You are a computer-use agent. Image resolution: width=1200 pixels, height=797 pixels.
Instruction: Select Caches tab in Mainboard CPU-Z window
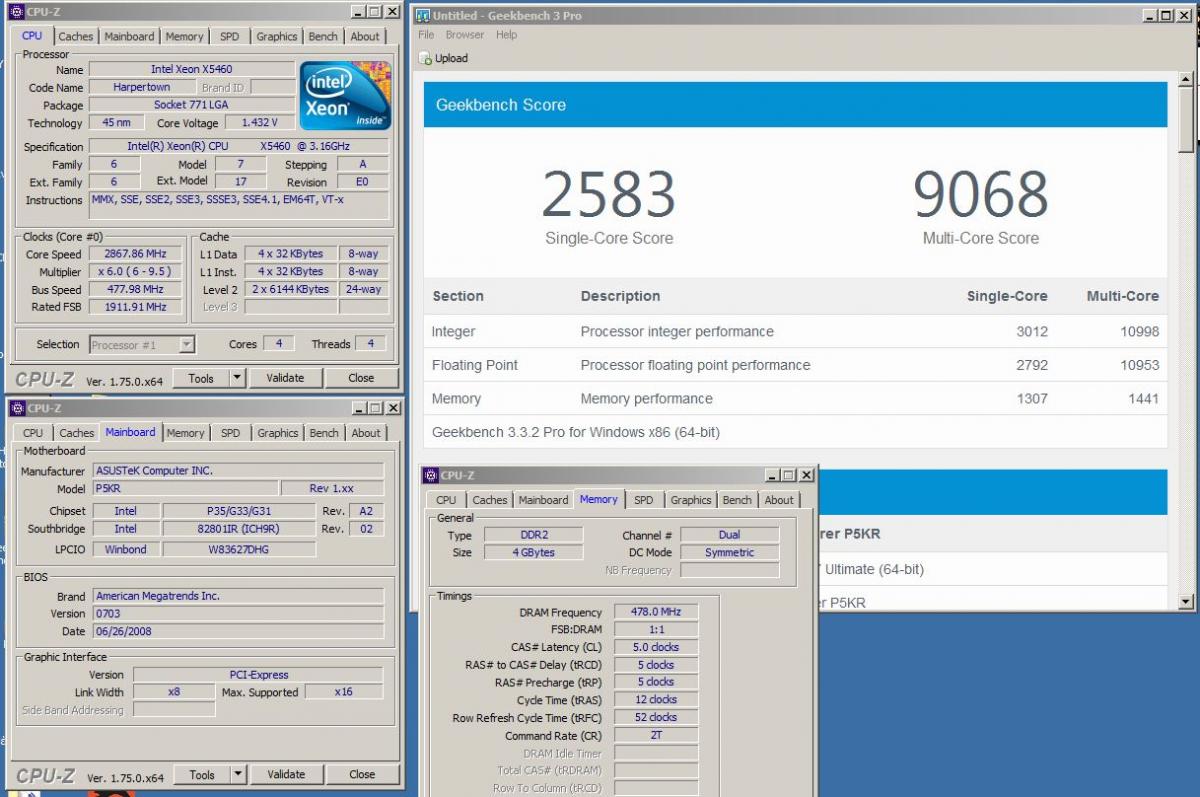coord(76,433)
